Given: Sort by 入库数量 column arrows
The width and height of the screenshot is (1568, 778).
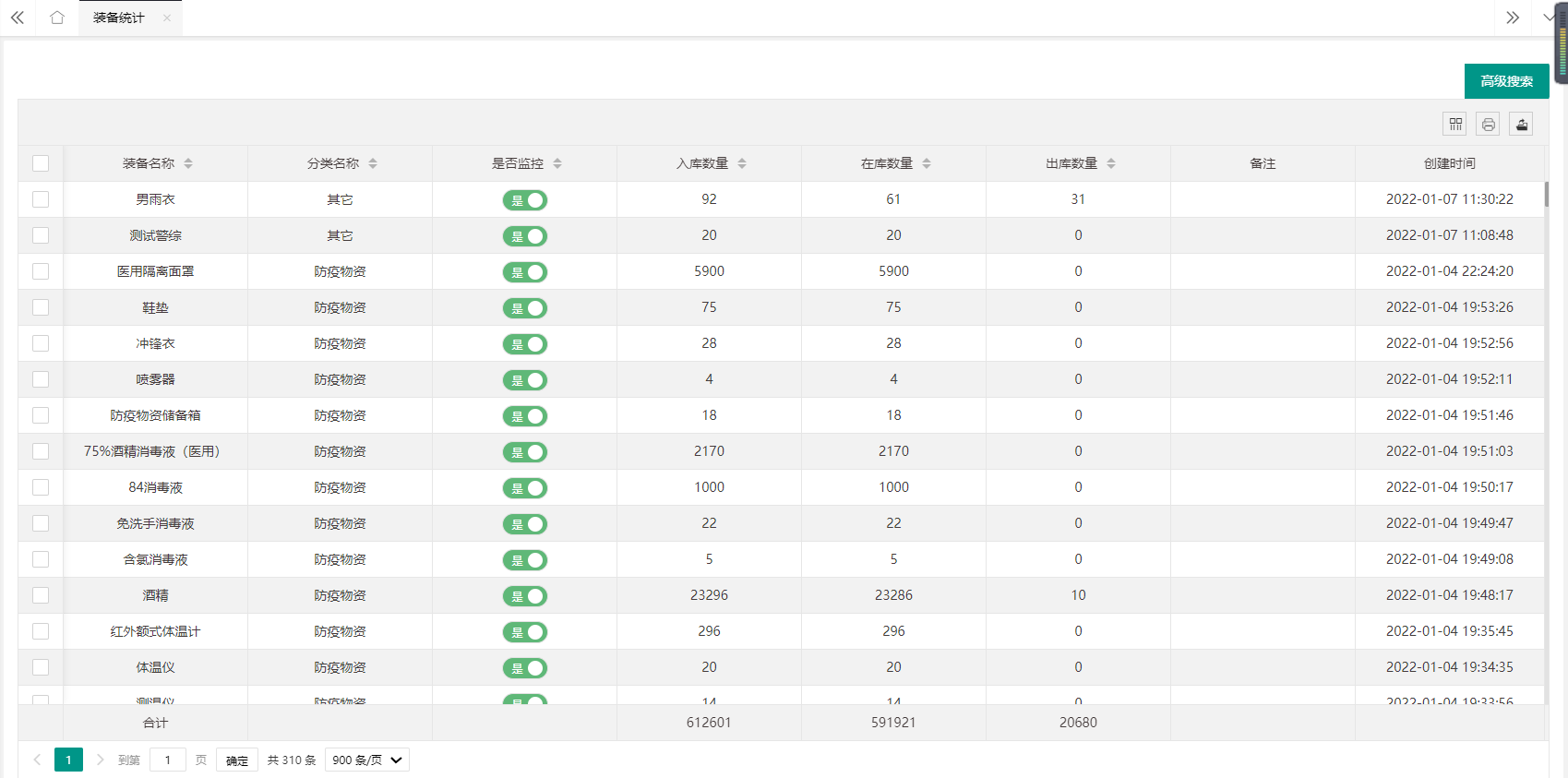Looking at the screenshot, I should tap(742, 163).
